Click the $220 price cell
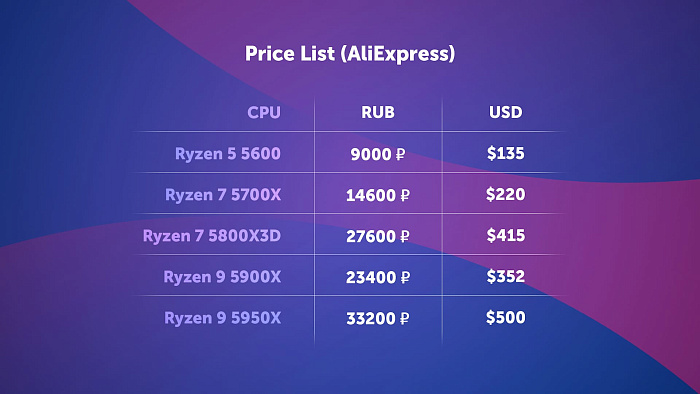700x394 pixels. [506, 194]
